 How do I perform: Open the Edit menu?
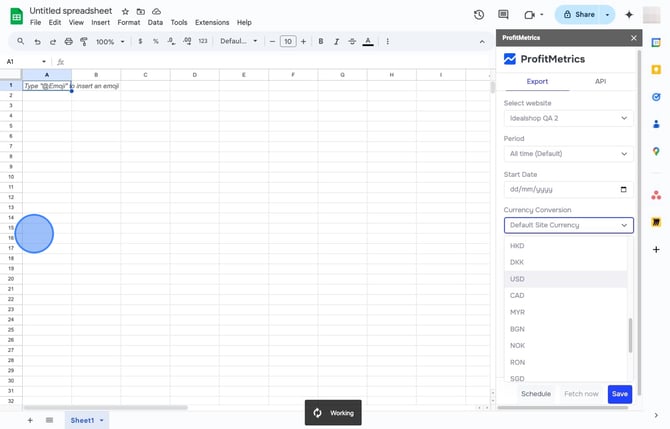[x=55, y=22]
